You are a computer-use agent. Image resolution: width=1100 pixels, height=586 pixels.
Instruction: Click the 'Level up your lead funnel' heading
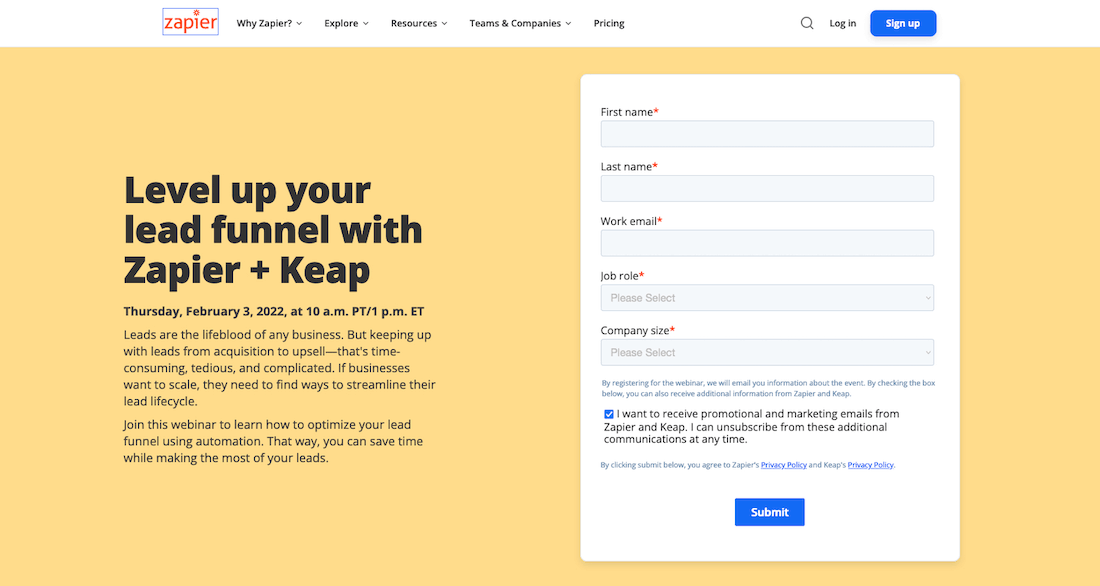tap(273, 230)
